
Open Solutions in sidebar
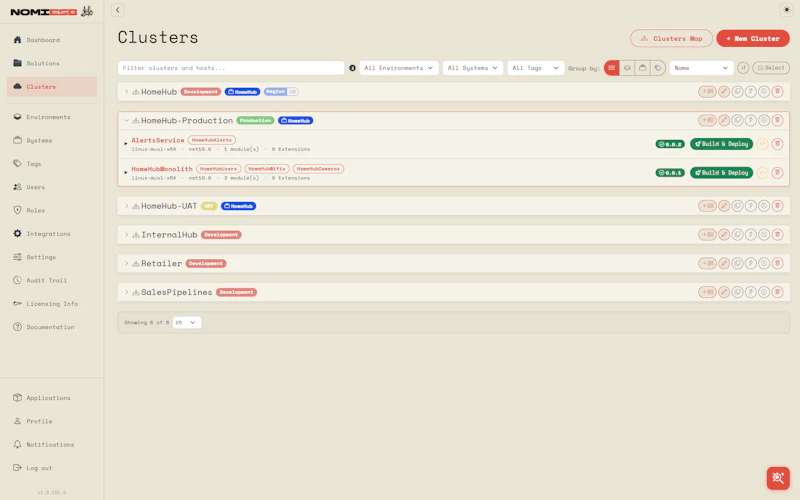(x=52, y=63)
